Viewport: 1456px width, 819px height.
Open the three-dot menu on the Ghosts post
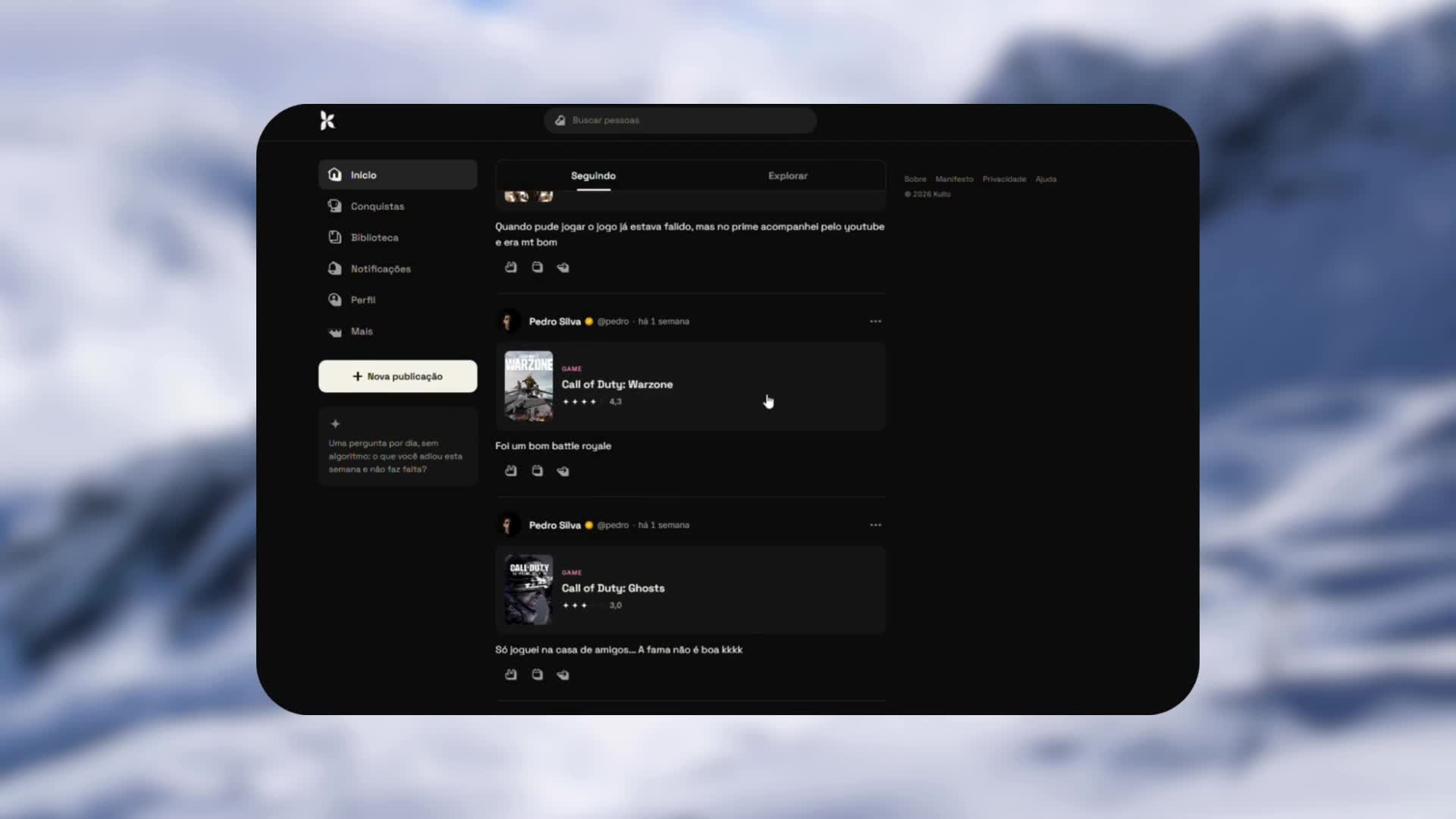click(875, 525)
